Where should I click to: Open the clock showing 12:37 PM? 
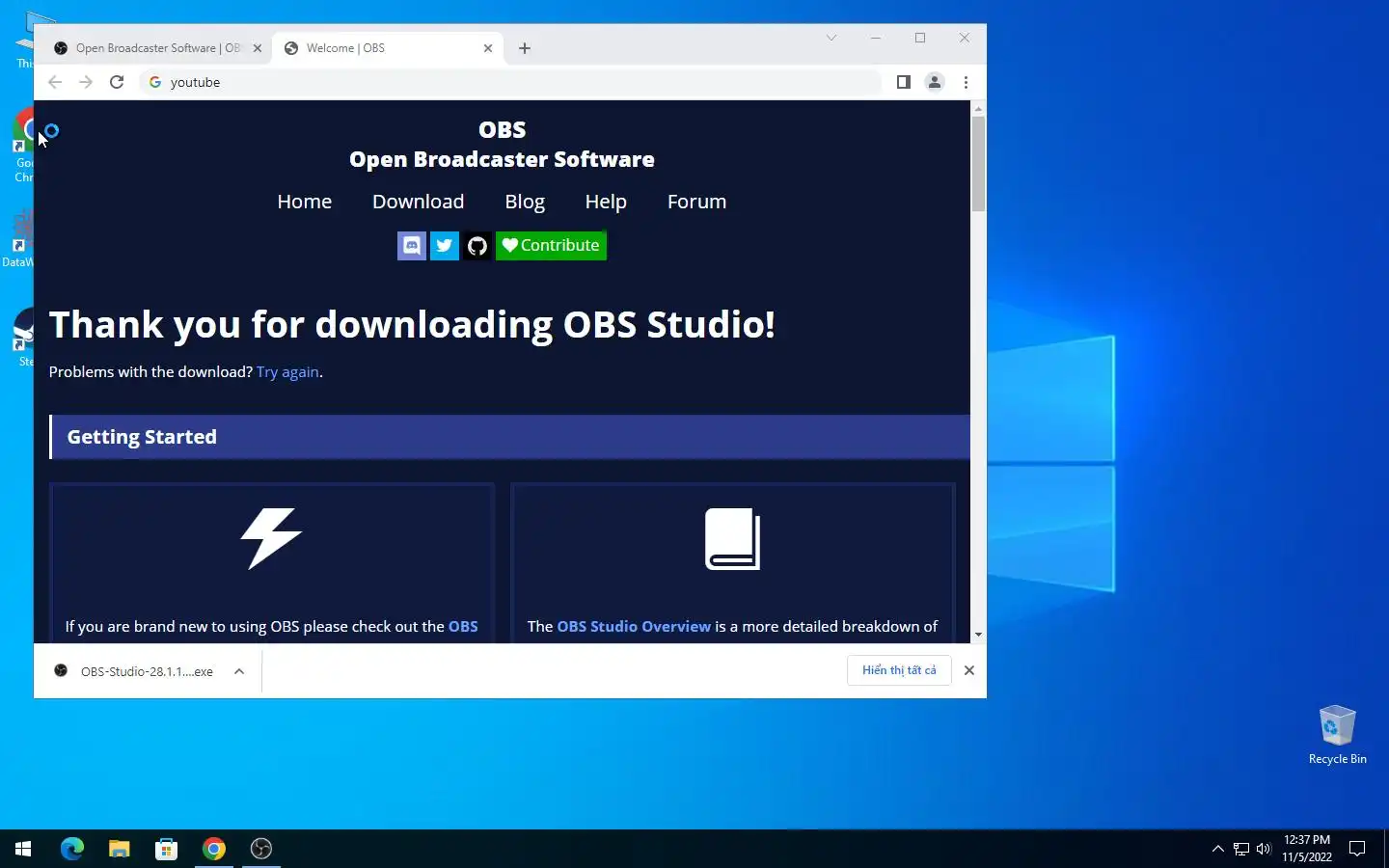point(1307,849)
